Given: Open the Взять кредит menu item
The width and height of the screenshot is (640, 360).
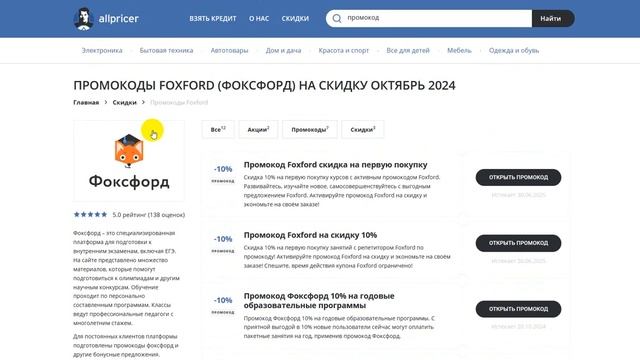Looking at the screenshot, I should [213, 18].
